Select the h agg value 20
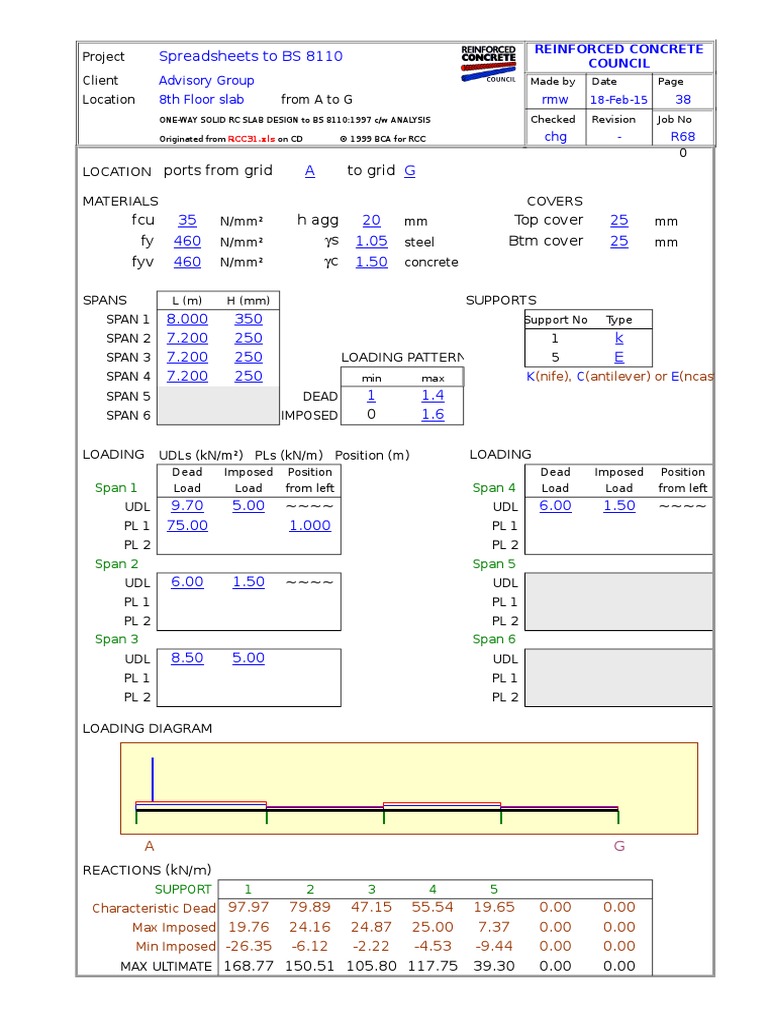Image resolution: width=768 pixels, height=1024 pixels. 371,221
